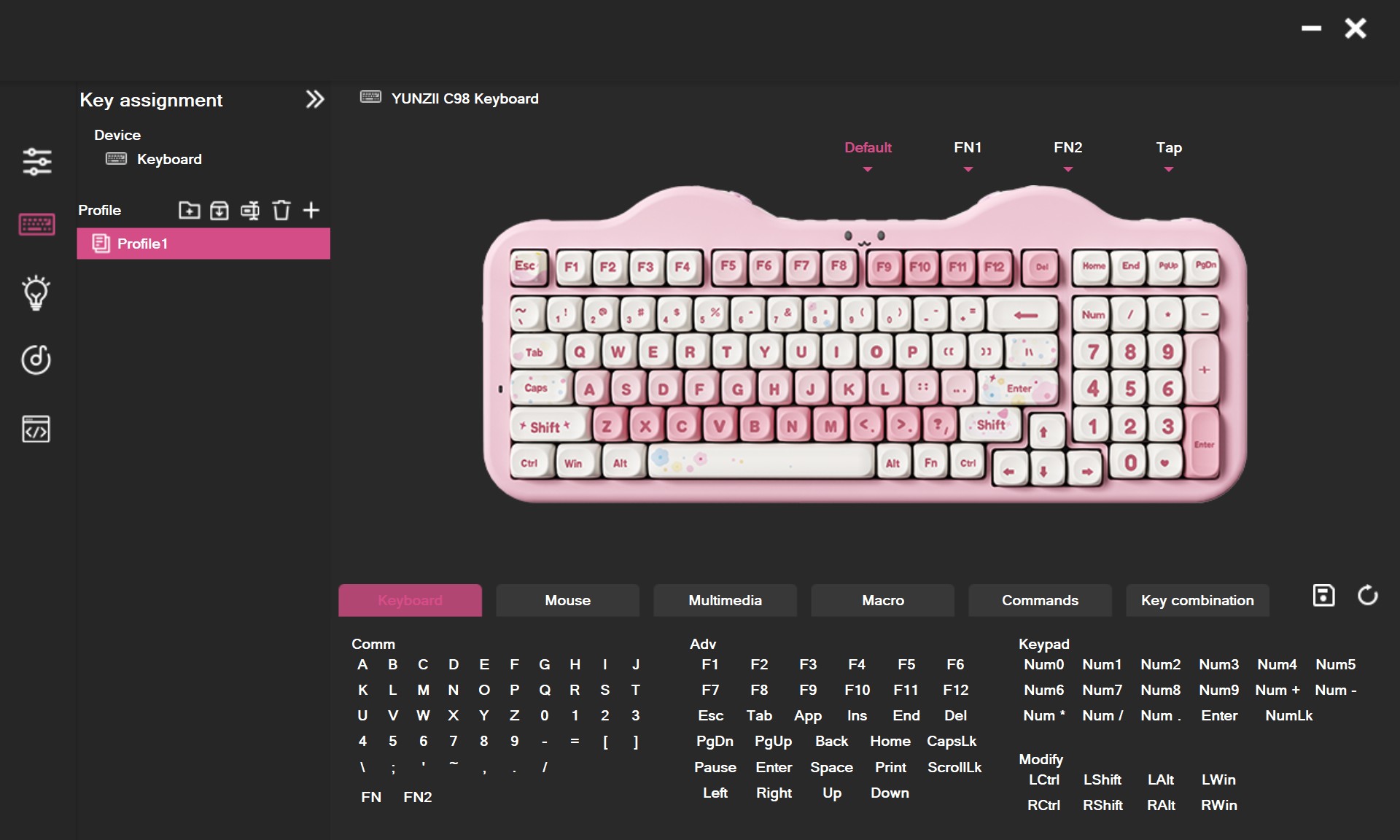This screenshot has width=1400, height=840.
Task: Switch to the Default layer tab
Action: [868, 147]
